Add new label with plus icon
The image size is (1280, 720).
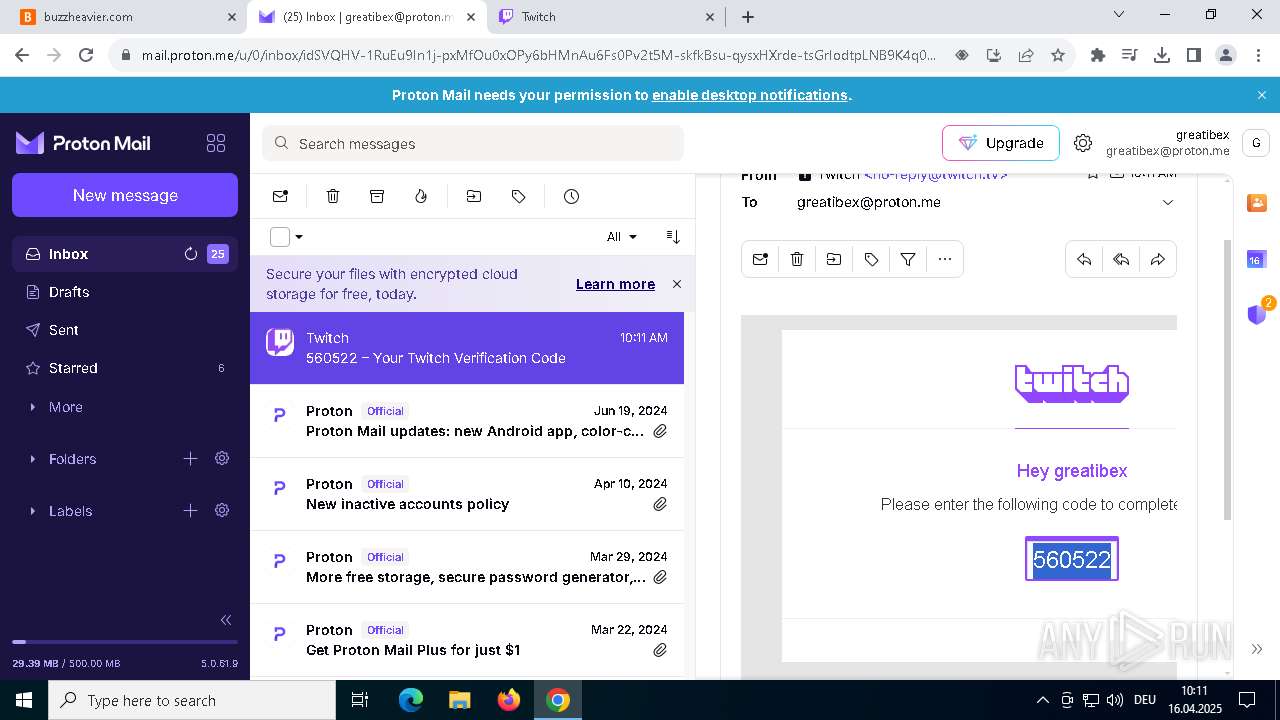190,511
